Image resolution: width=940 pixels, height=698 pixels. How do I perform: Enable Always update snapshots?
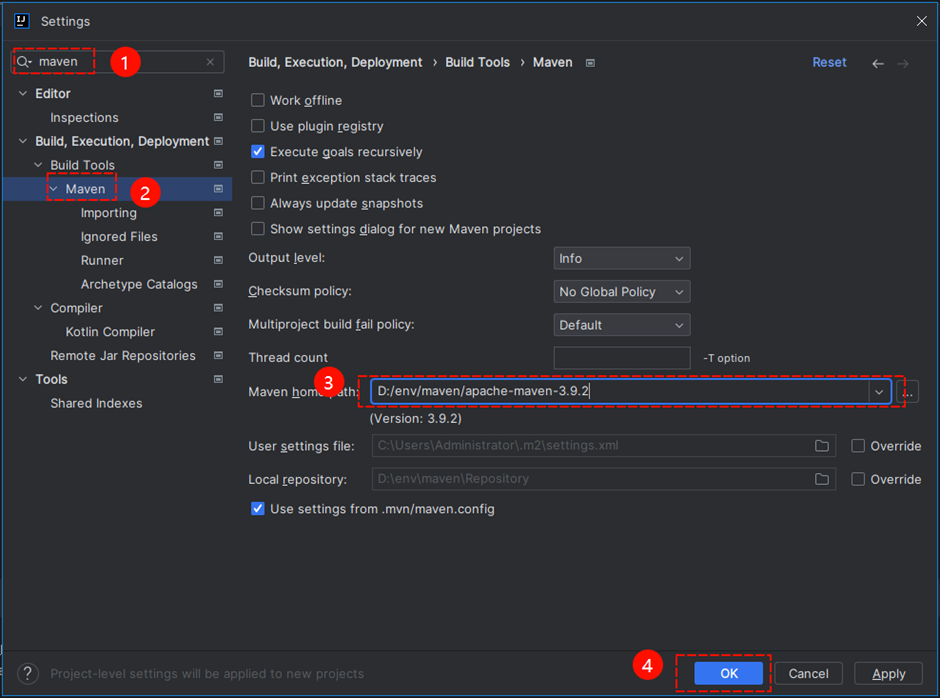258,203
